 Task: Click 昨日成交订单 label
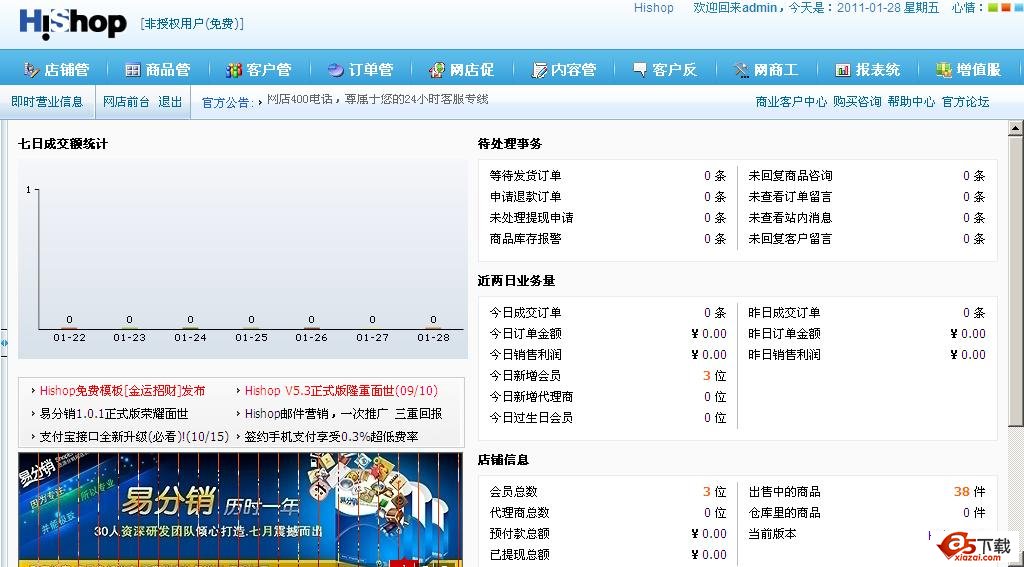[x=784, y=313]
